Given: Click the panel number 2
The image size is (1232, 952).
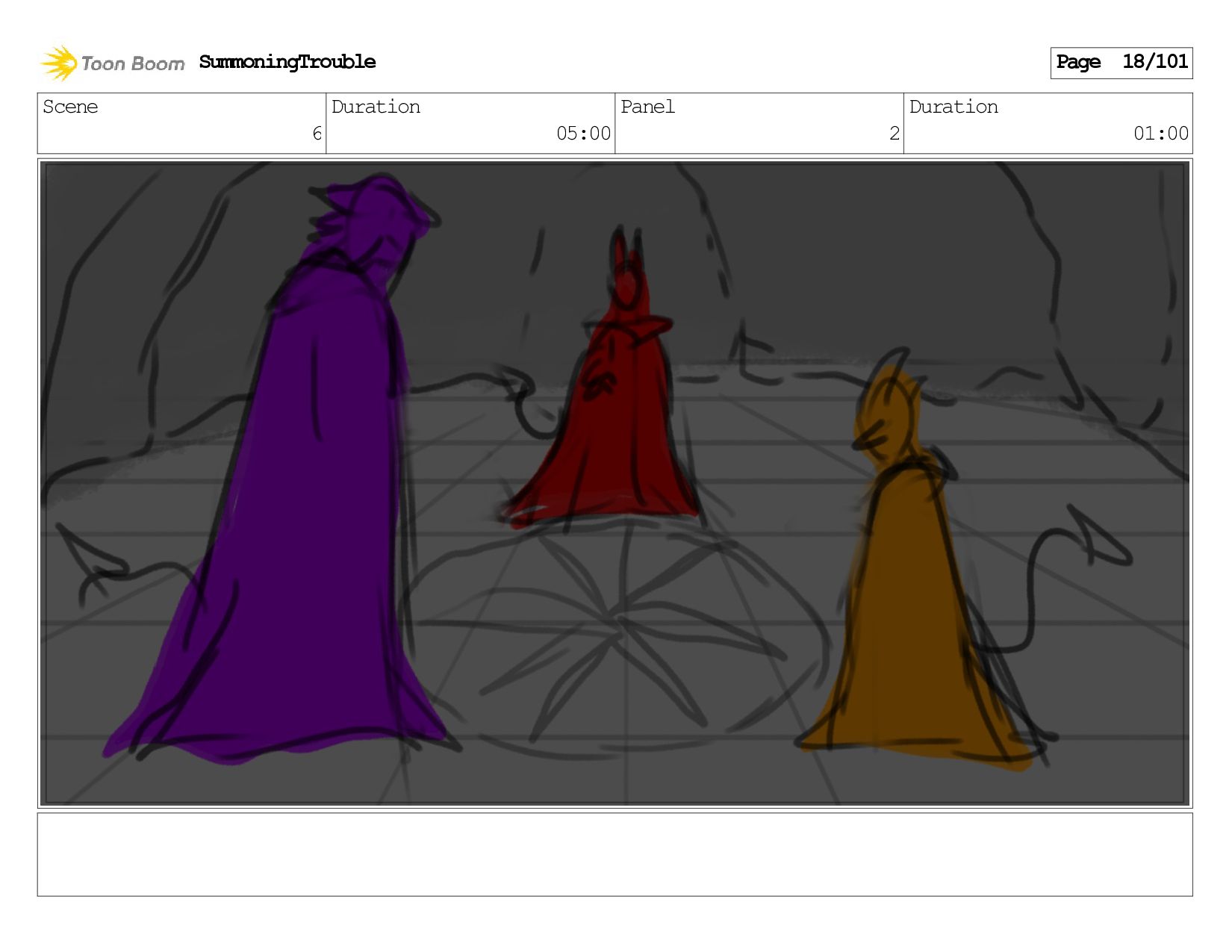Looking at the screenshot, I should pos(895,134).
